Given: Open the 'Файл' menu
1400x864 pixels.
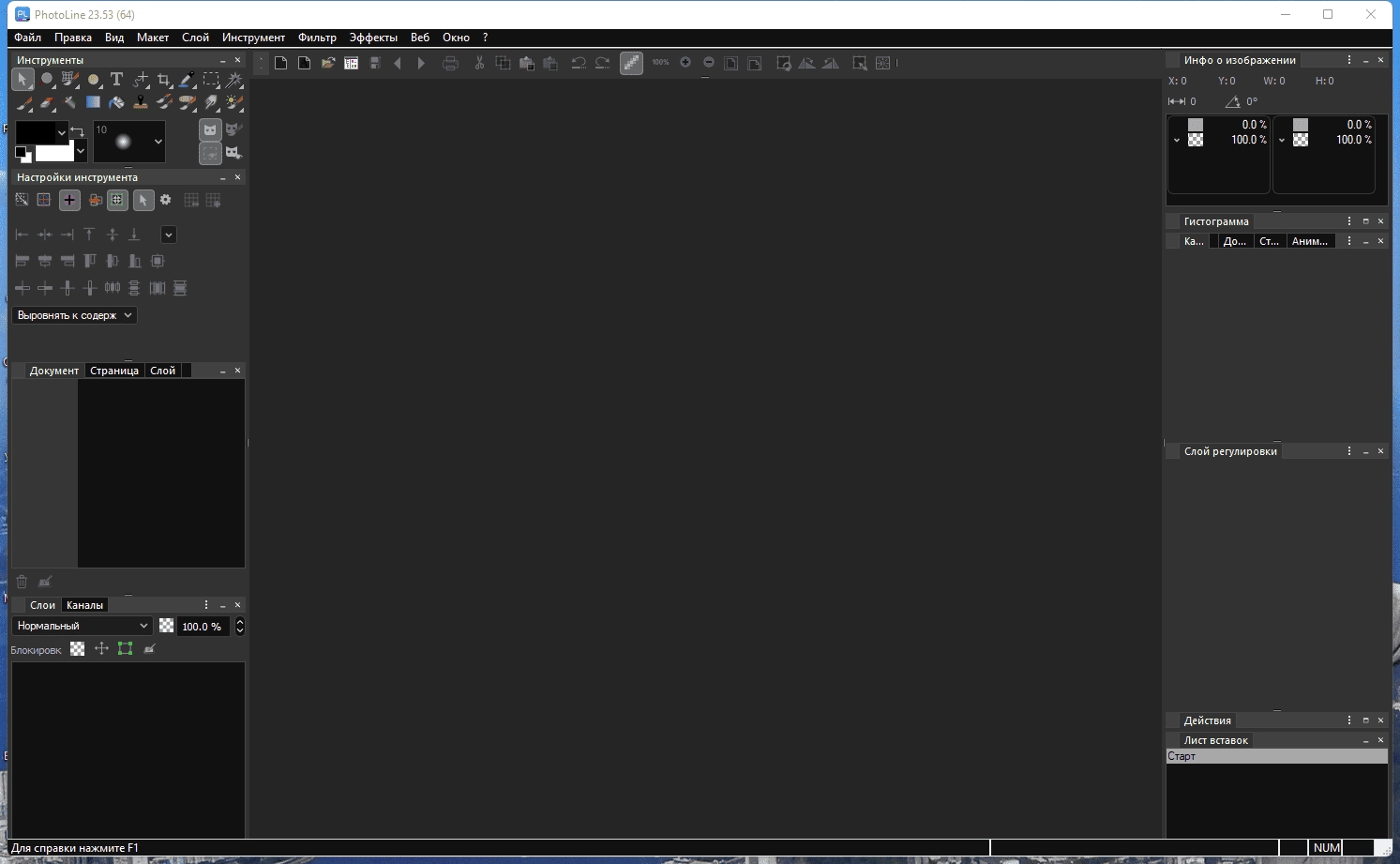Looking at the screenshot, I should [27, 38].
